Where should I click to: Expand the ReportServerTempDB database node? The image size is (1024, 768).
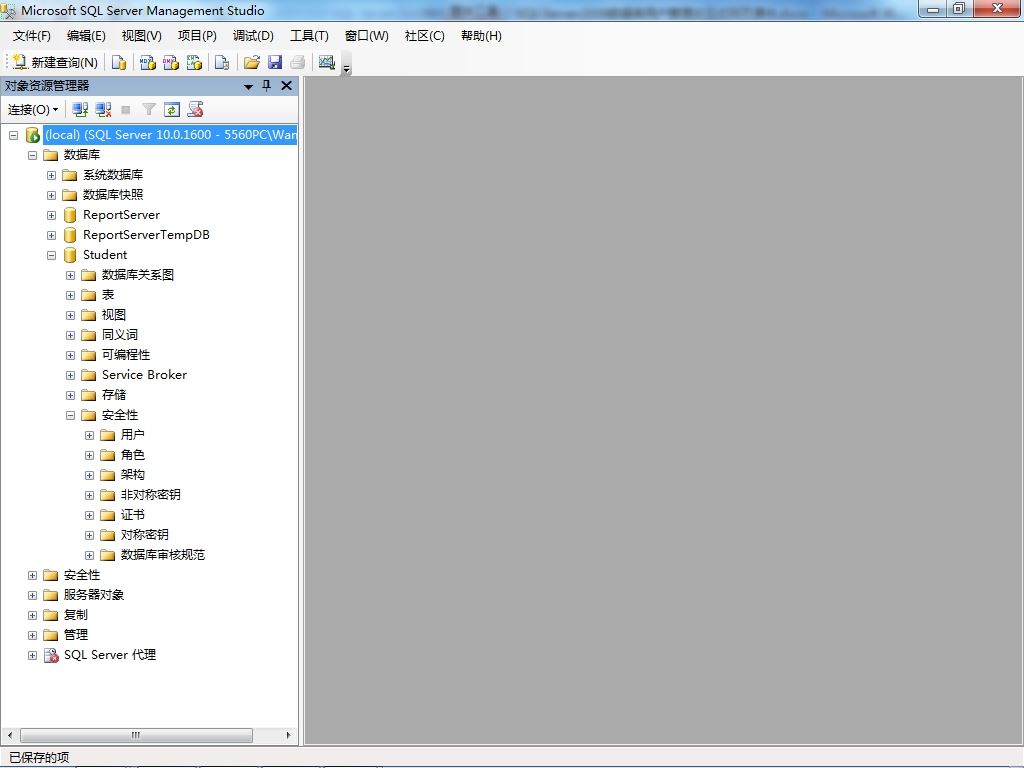coord(52,235)
